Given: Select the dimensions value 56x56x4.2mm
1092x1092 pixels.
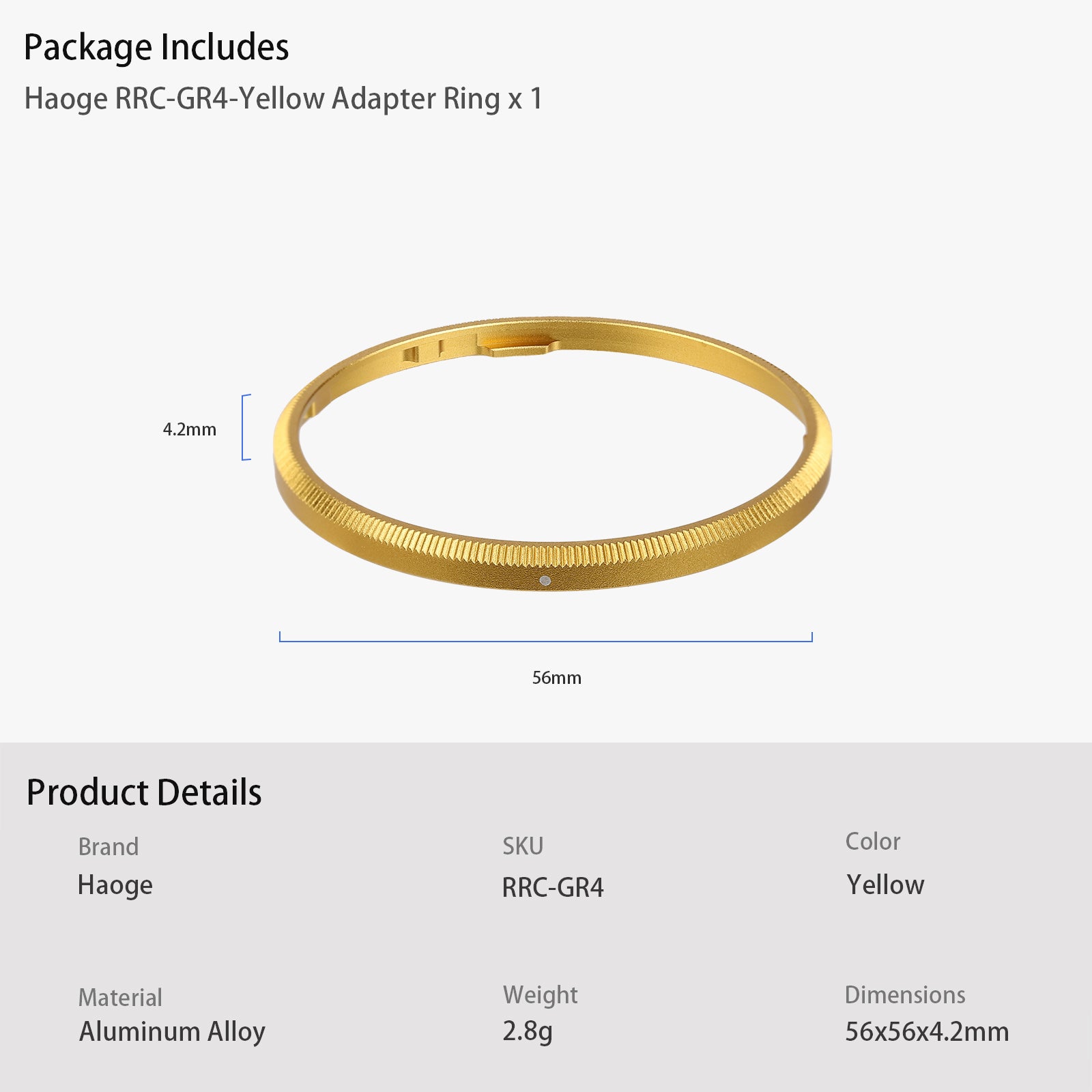Looking at the screenshot, I should coord(927,1032).
